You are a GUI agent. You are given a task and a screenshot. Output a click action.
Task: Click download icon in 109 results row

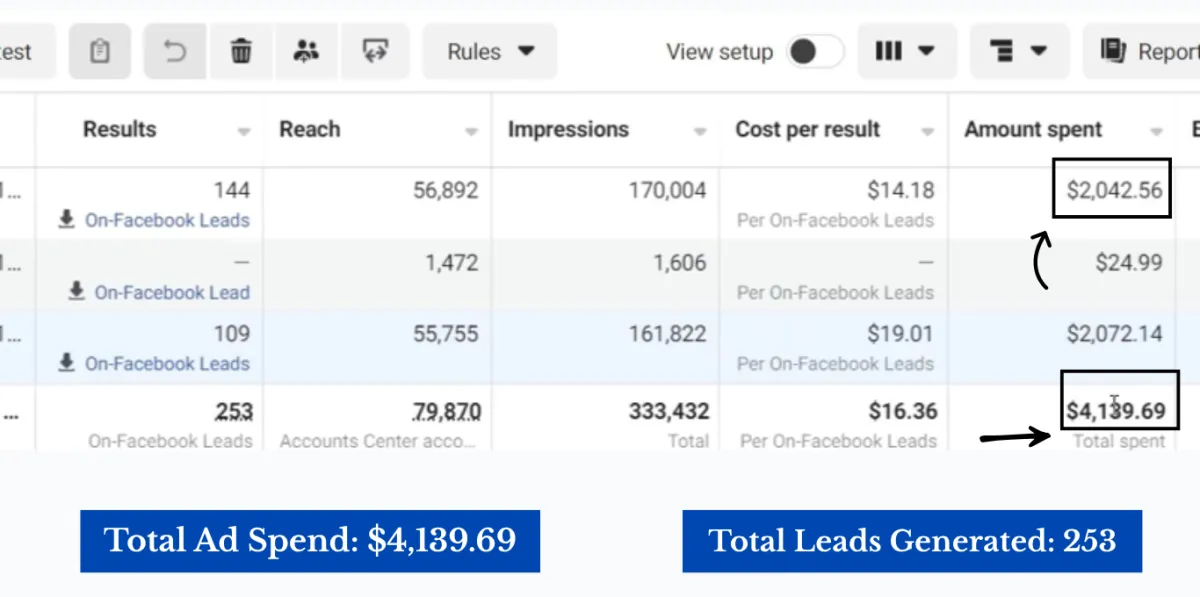[67, 363]
